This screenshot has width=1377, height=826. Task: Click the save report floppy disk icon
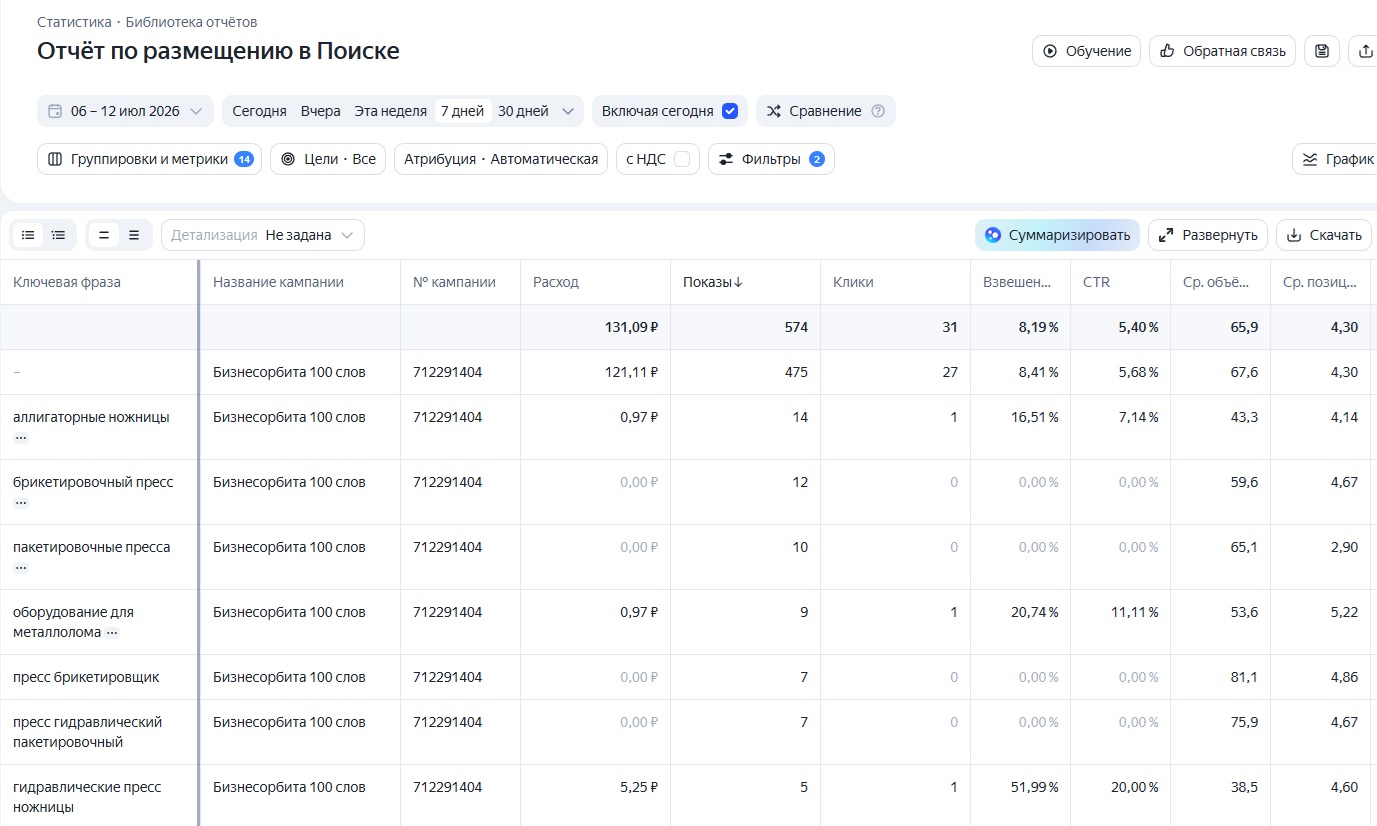[x=1321, y=51]
